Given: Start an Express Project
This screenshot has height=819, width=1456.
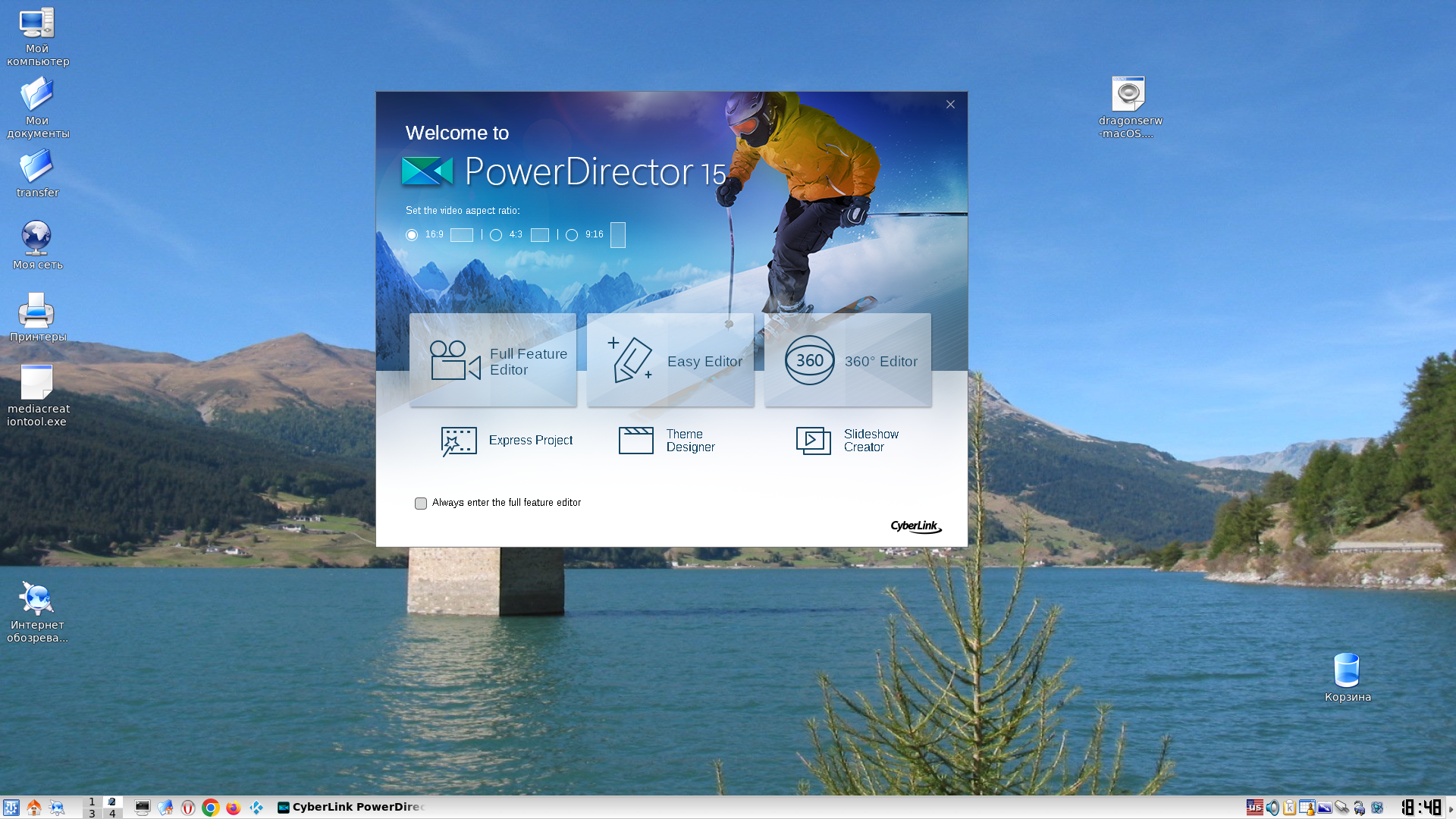Looking at the screenshot, I should [507, 441].
